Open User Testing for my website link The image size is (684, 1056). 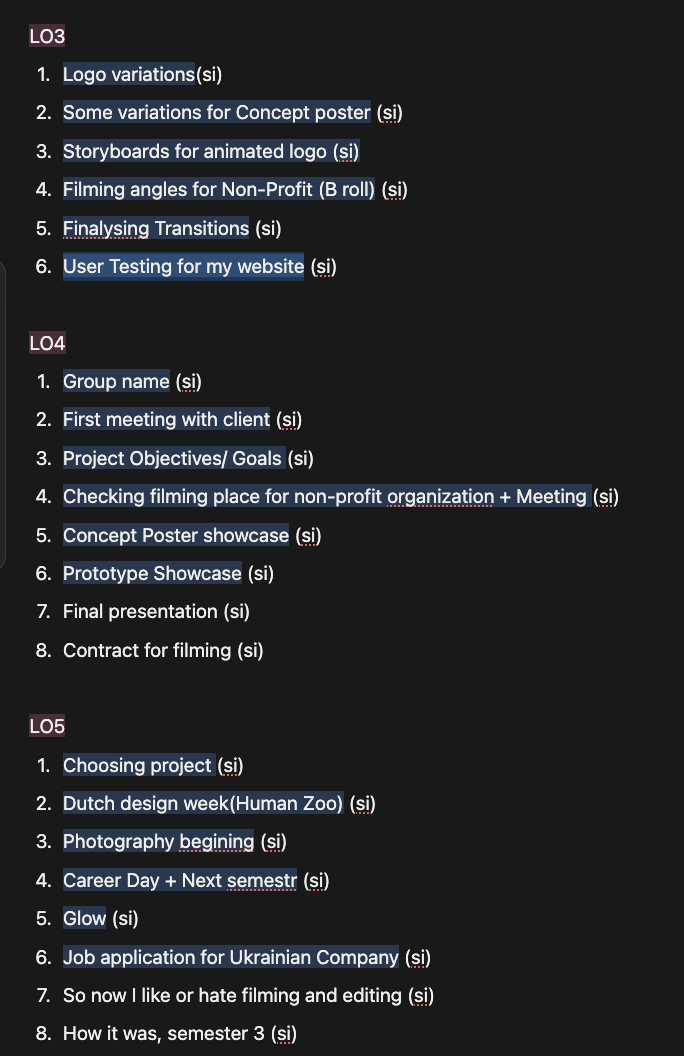click(183, 267)
